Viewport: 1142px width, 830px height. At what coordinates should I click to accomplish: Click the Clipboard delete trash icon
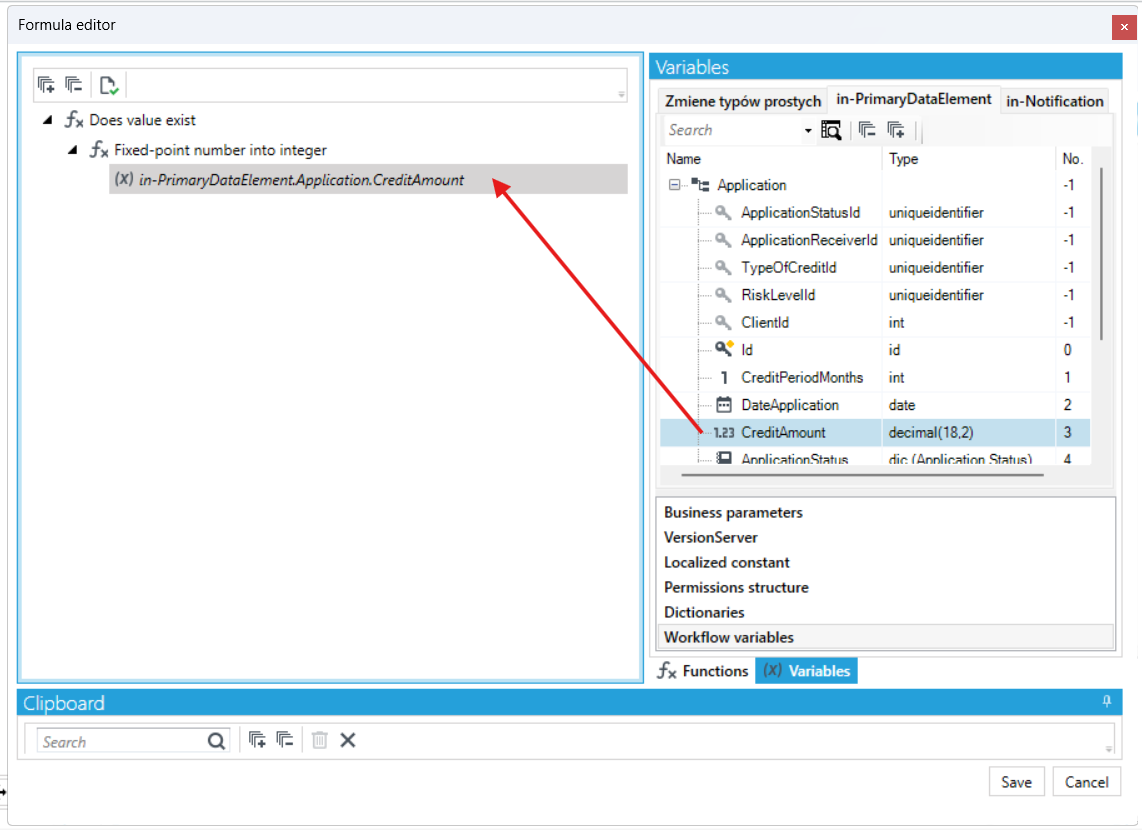point(319,740)
